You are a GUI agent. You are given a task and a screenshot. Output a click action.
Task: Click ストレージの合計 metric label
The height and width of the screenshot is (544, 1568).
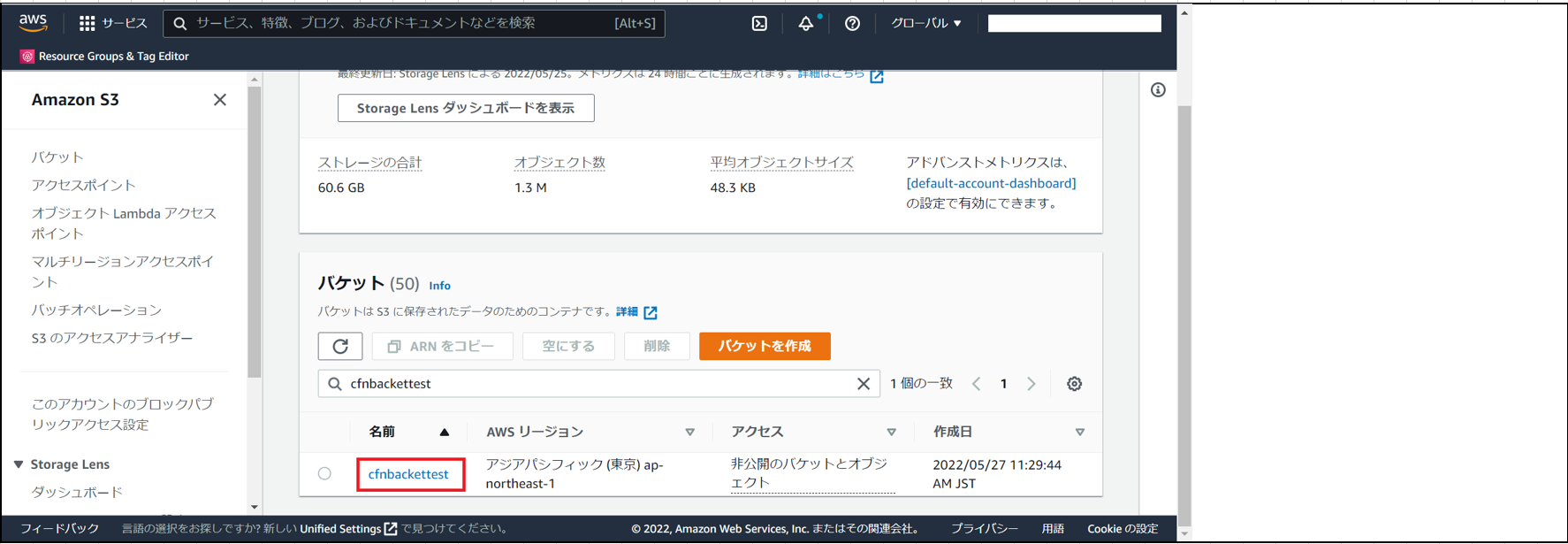(x=369, y=163)
